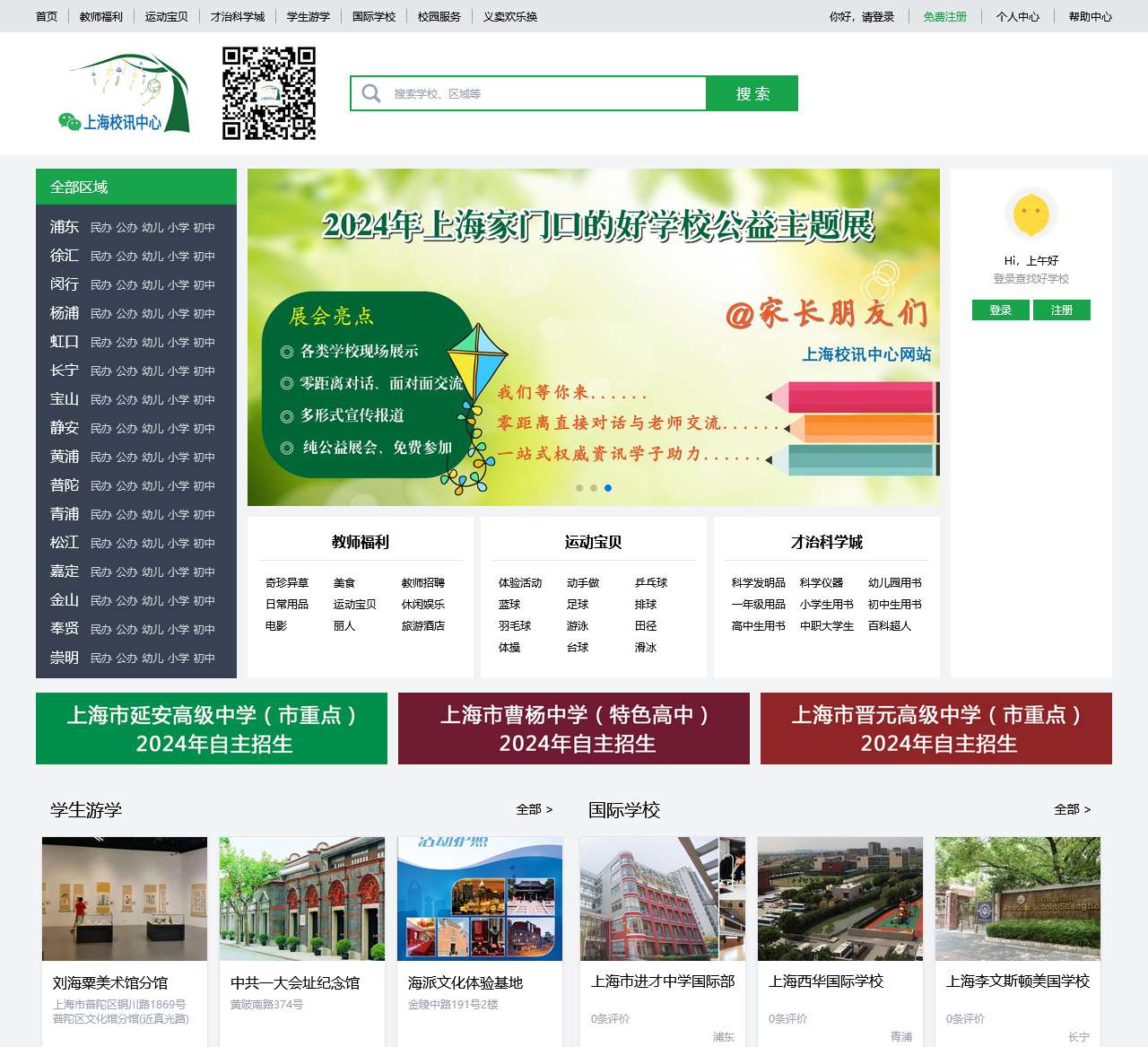Click the QR code image
Viewport: 1148px width, 1047px height.
pyautogui.click(x=269, y=93)
